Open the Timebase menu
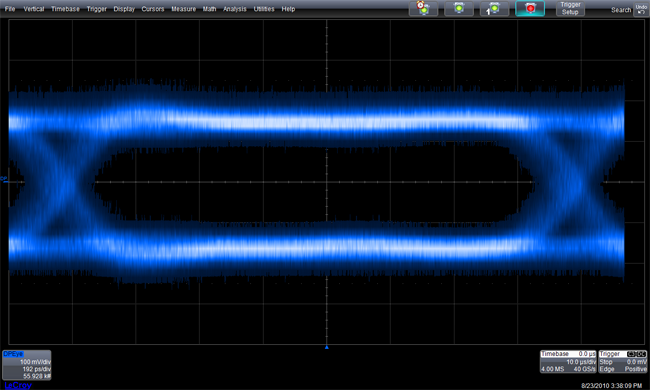 coord(65,9)
